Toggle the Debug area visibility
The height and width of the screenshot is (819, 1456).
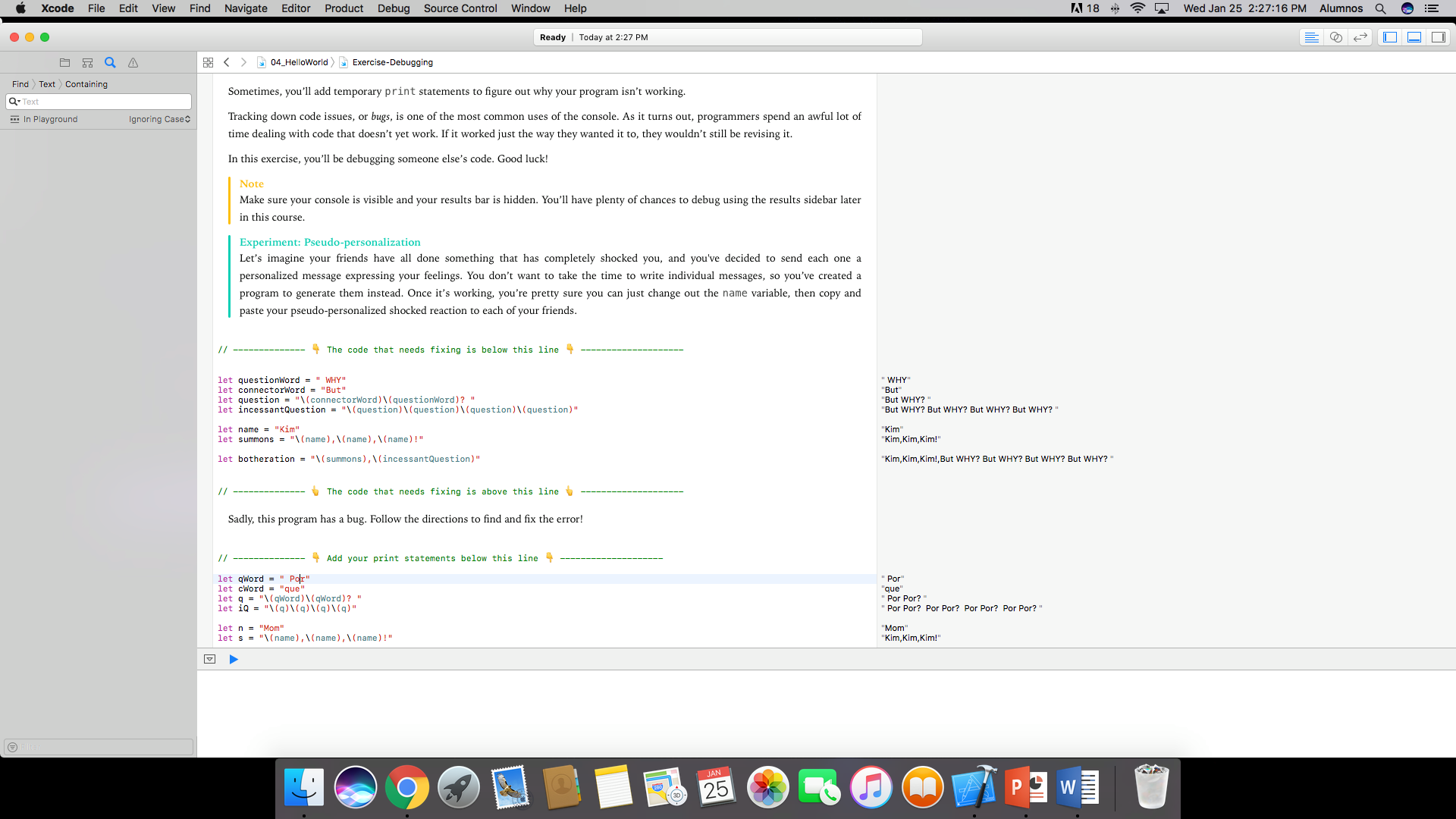click(1414, 36)
